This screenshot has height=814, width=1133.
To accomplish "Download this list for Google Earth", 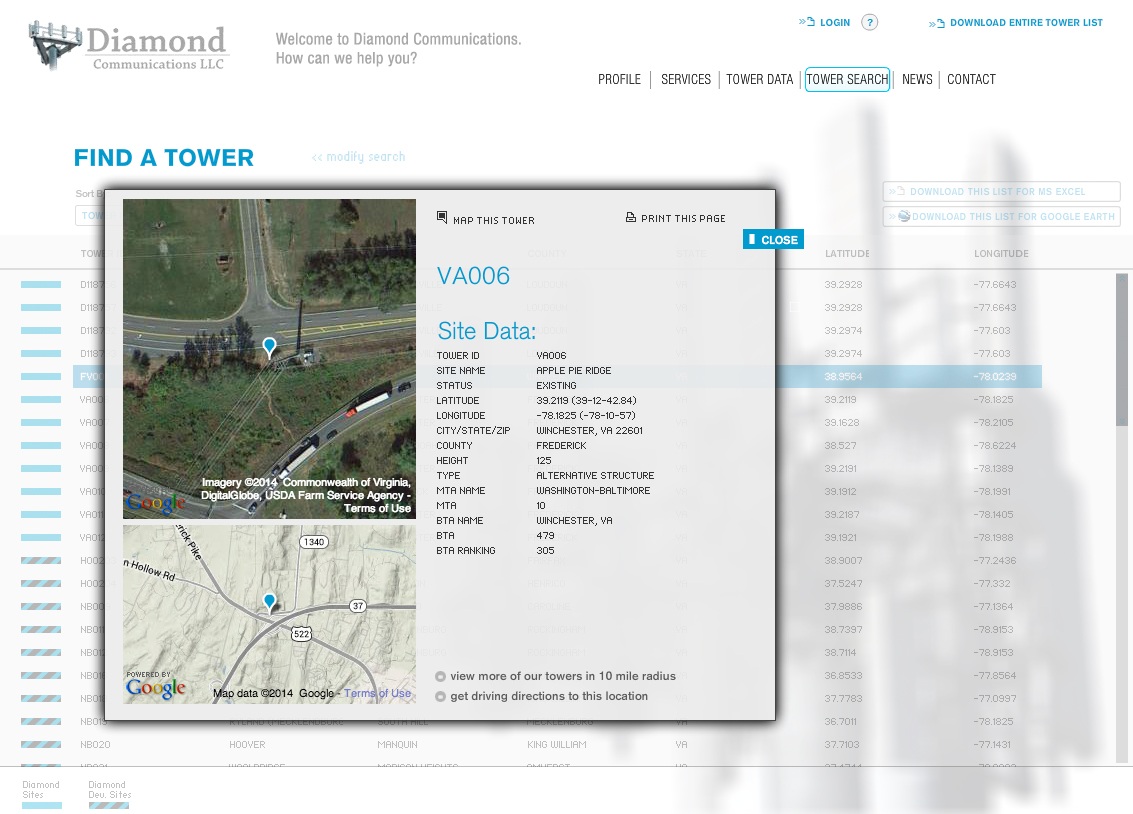I will tap(1001, 217).
